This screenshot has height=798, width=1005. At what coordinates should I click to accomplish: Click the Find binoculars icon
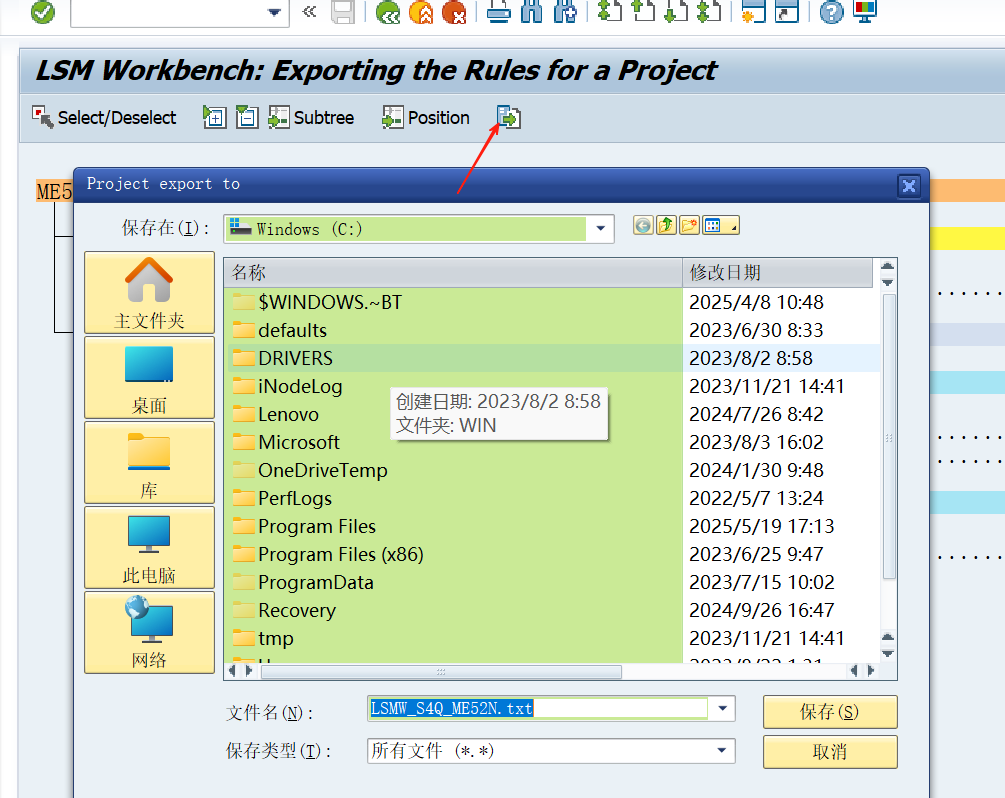[531, 12]
